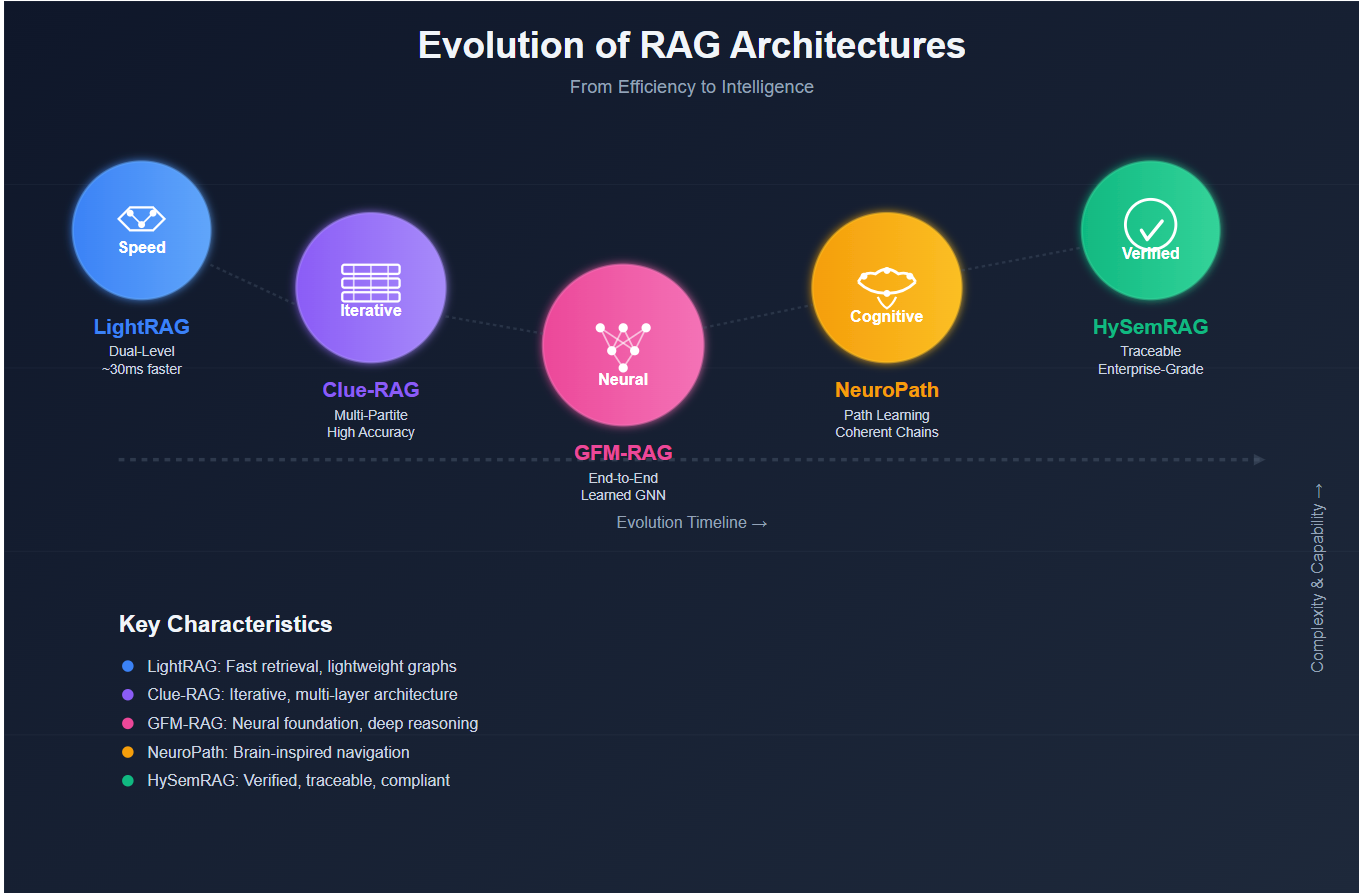Click the "Cognitive" label inside the orange circle
The height and width of the screenshot is (893, 1359).
[x=886, y=316]
